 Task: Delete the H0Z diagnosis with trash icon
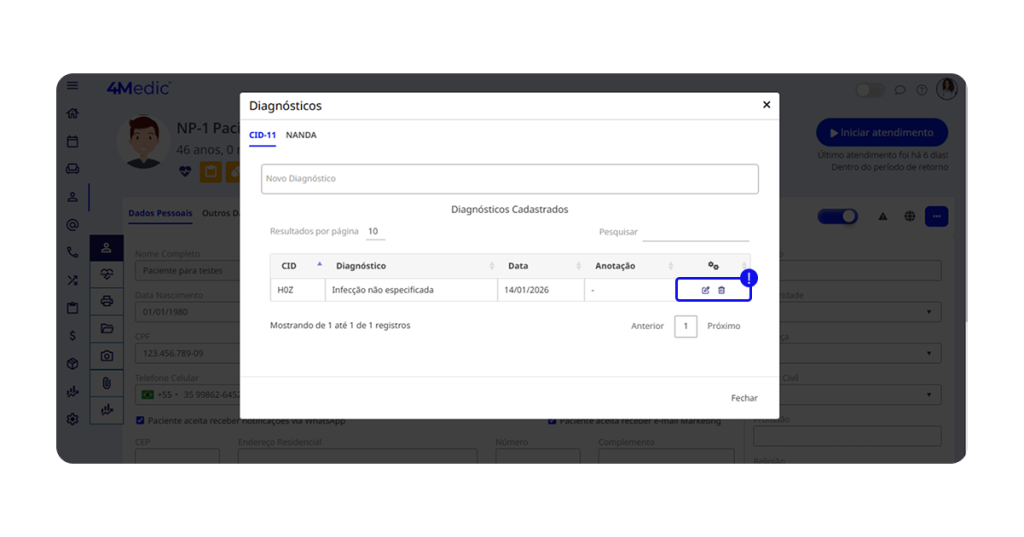tap(721, 290)
